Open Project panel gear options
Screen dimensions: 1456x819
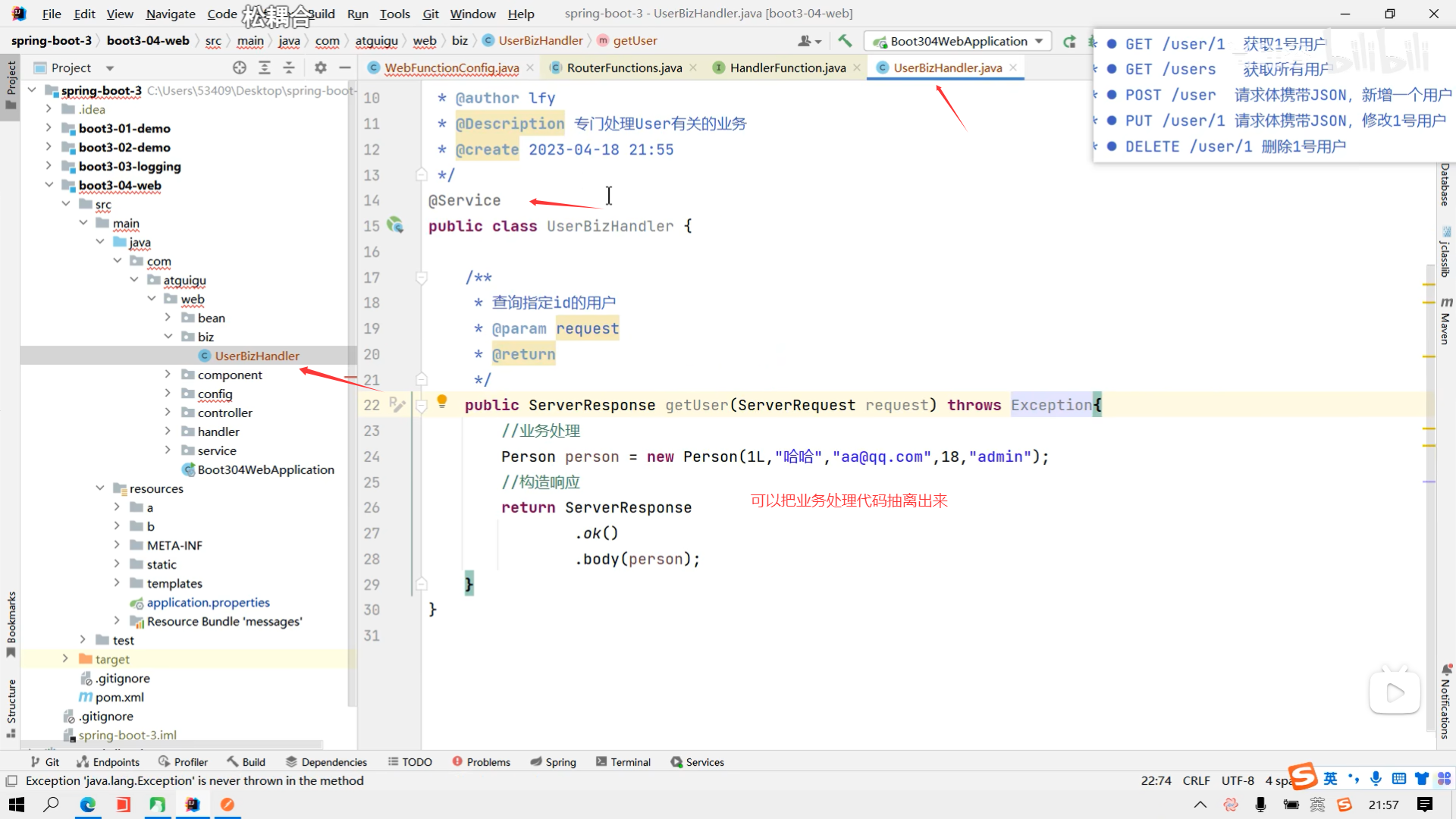(320, 67)
